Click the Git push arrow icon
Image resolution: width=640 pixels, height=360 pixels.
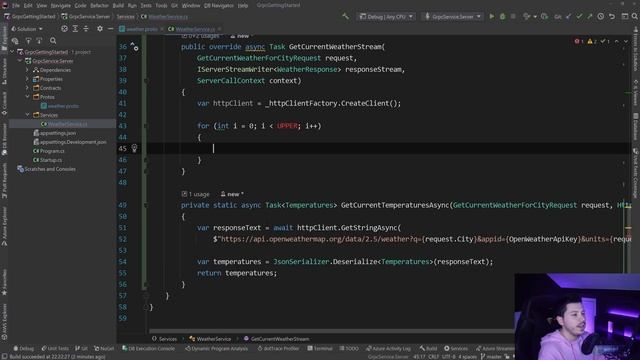pos(590,16)
